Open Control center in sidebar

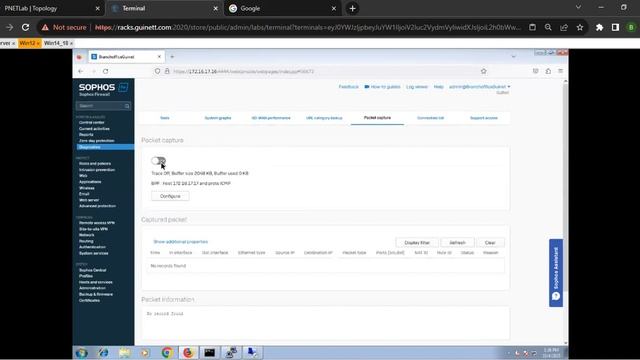tap(91, 122)
